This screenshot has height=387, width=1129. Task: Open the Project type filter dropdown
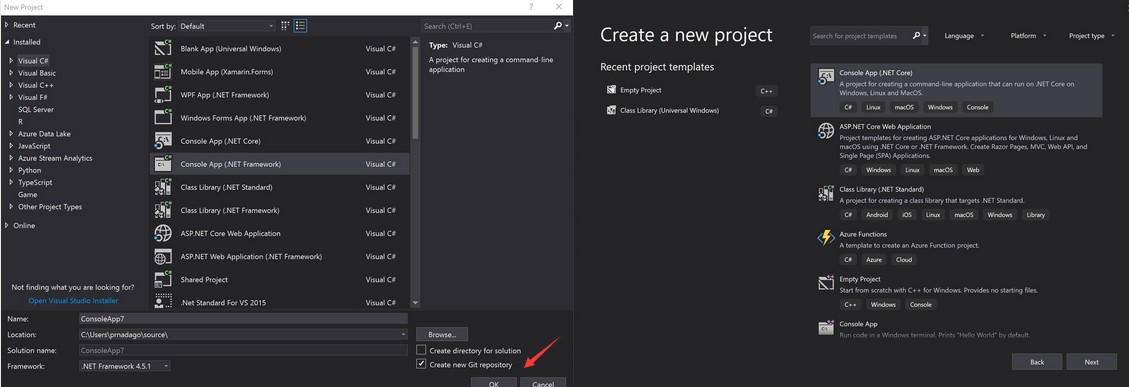point(1091,35)
